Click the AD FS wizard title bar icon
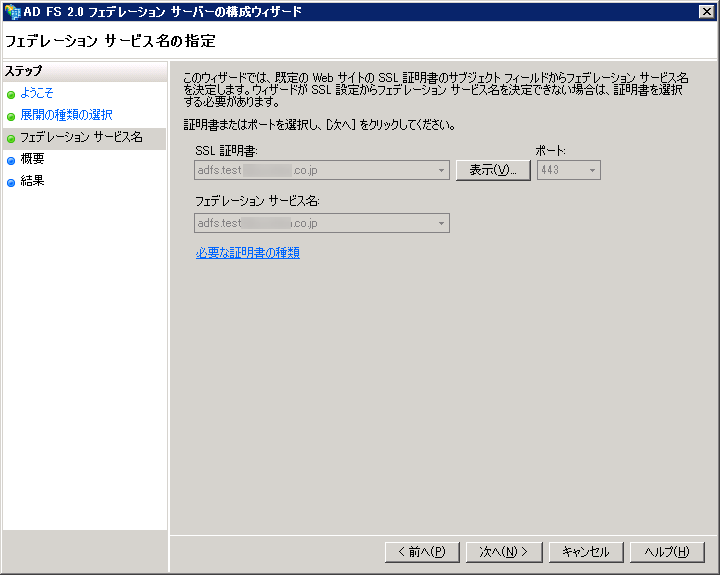This screenshot has height=575, width=720. tap(12, 11)
